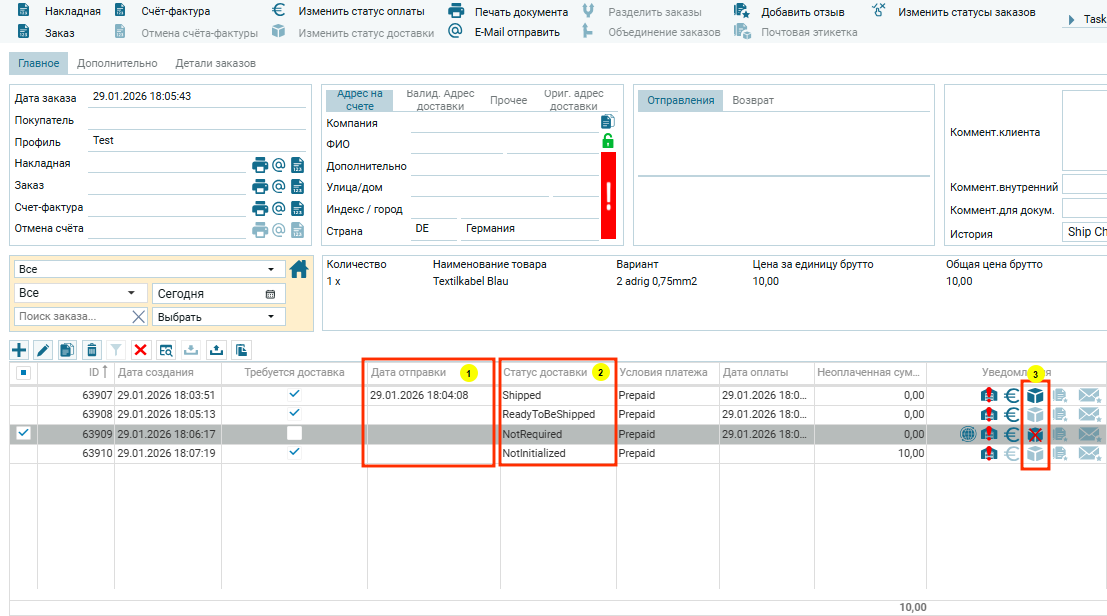Screen dimensions: 1107x616
Task: Switch to the 'Детали заказов' tab
Action: (215, 63)
